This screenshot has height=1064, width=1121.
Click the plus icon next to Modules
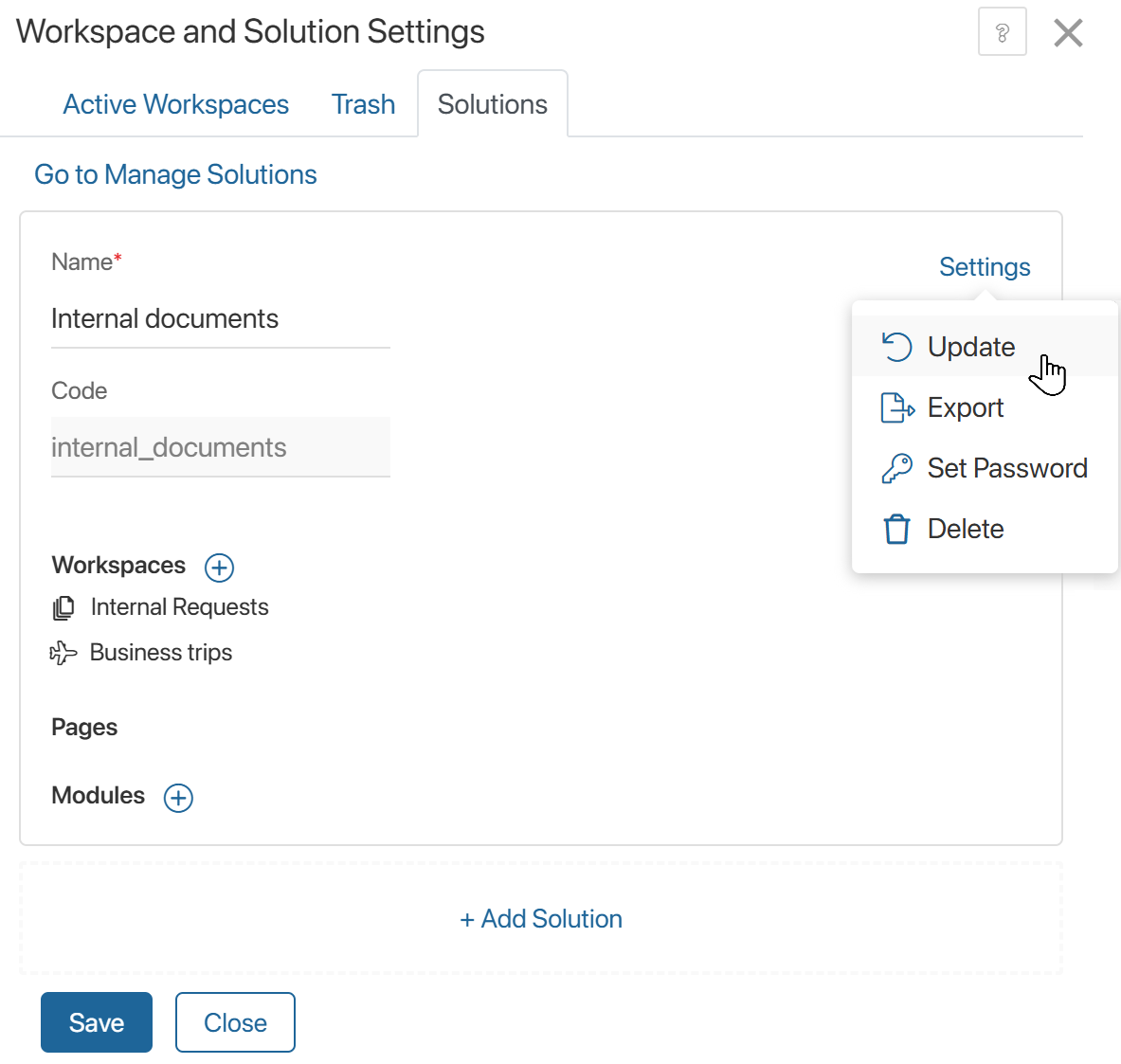click(177, 798)
